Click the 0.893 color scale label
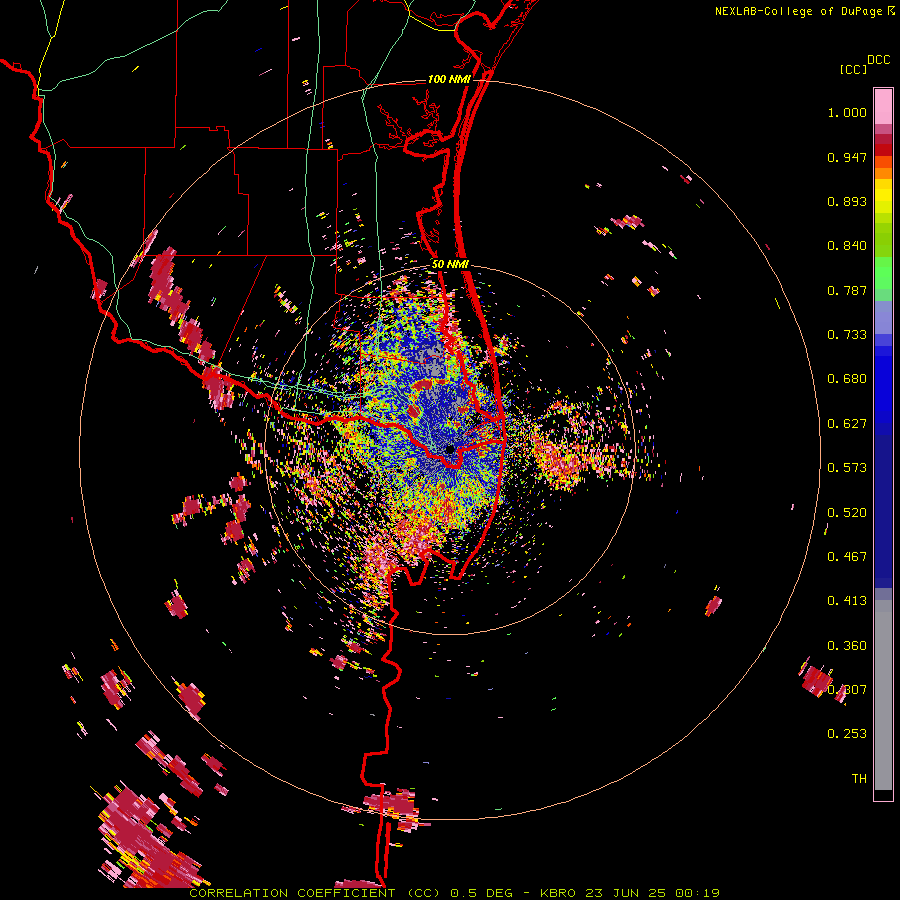 847,201
